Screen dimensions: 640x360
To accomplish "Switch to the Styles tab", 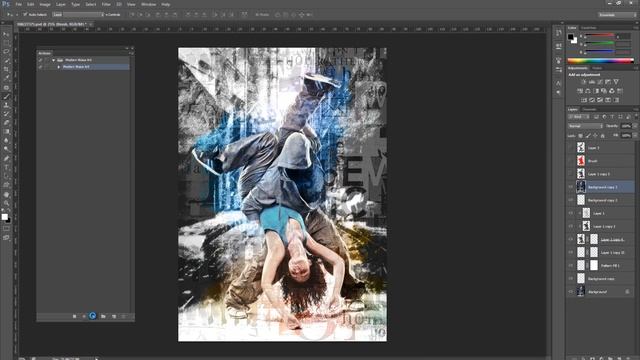I will (597, 68).
